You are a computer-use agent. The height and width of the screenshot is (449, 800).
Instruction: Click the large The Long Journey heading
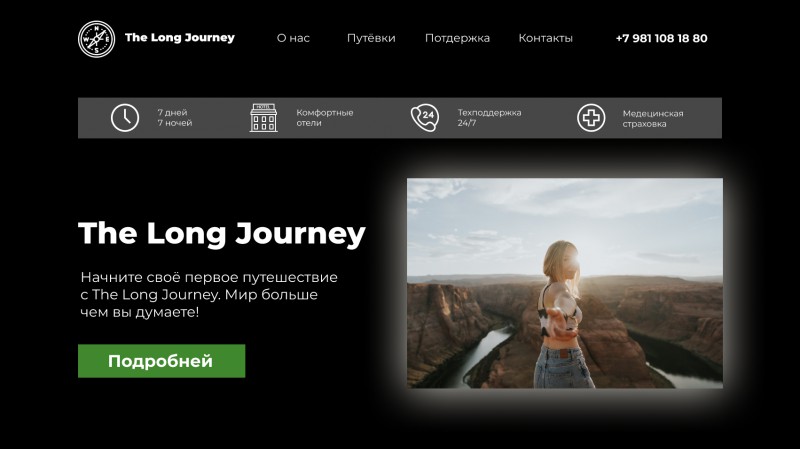click(x=222, y=234)
